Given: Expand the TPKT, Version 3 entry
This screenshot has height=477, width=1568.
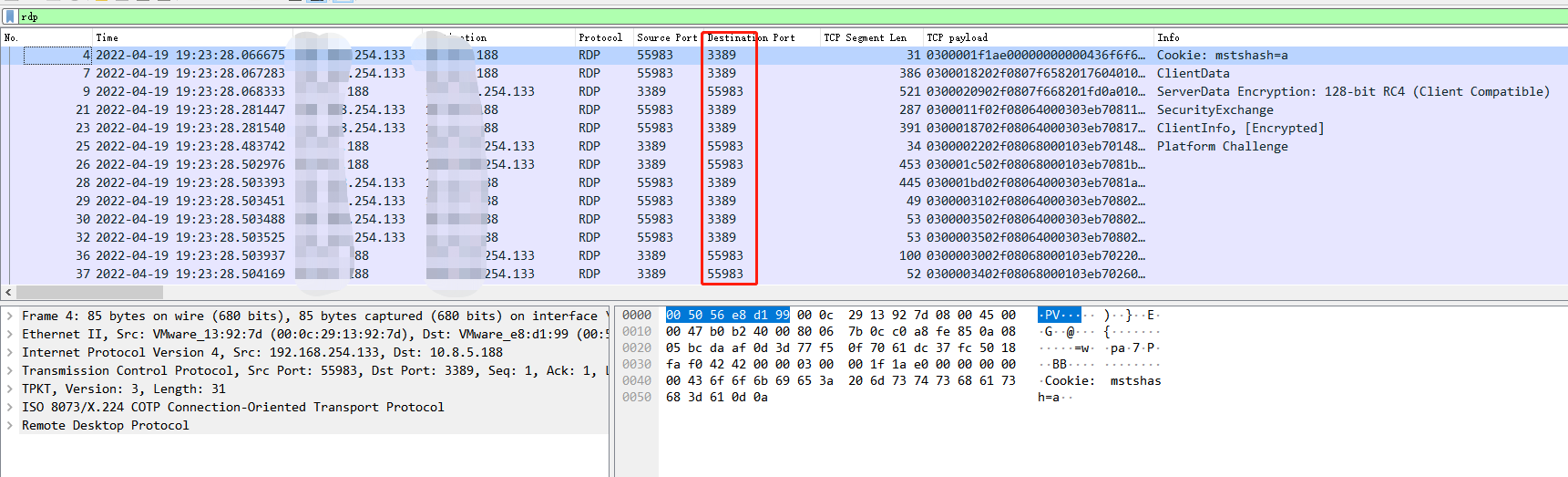Looking at the screenshot, I should pos(9,389).
